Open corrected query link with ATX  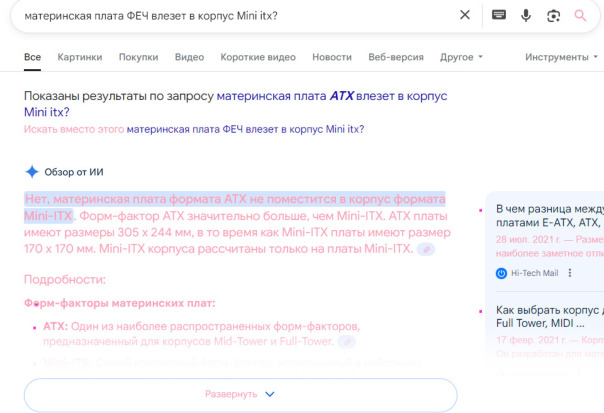pos(236,104)
